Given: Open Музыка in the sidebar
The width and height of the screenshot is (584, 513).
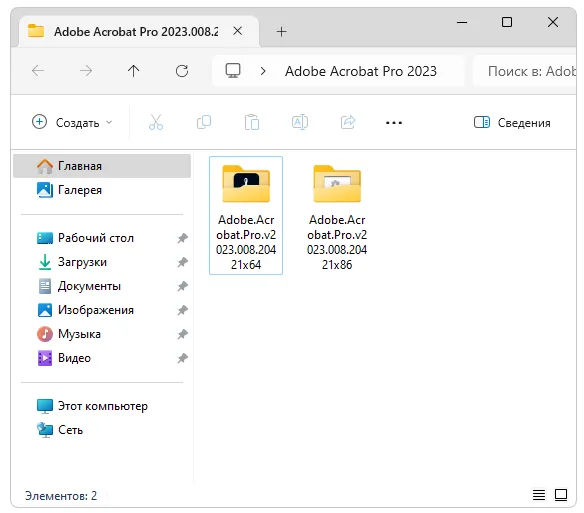Looking at the screenshot, I should 102,334.
